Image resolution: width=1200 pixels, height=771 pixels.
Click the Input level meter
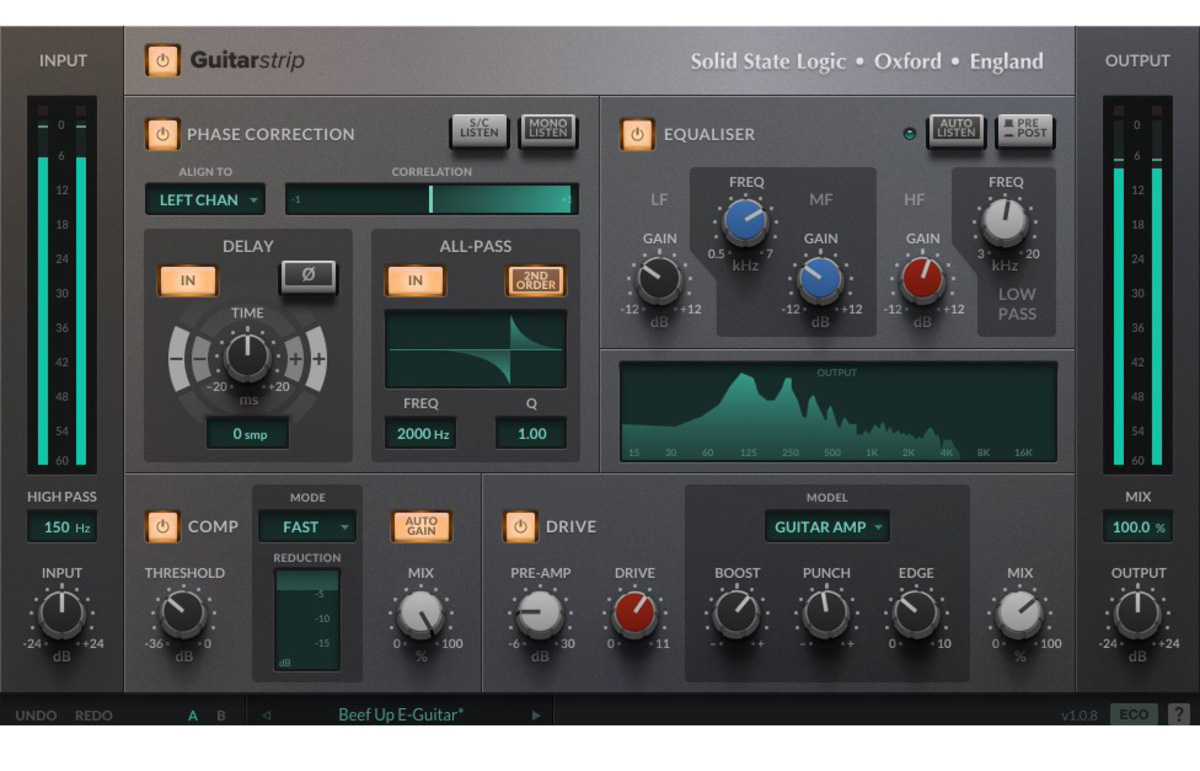(62, 285)
